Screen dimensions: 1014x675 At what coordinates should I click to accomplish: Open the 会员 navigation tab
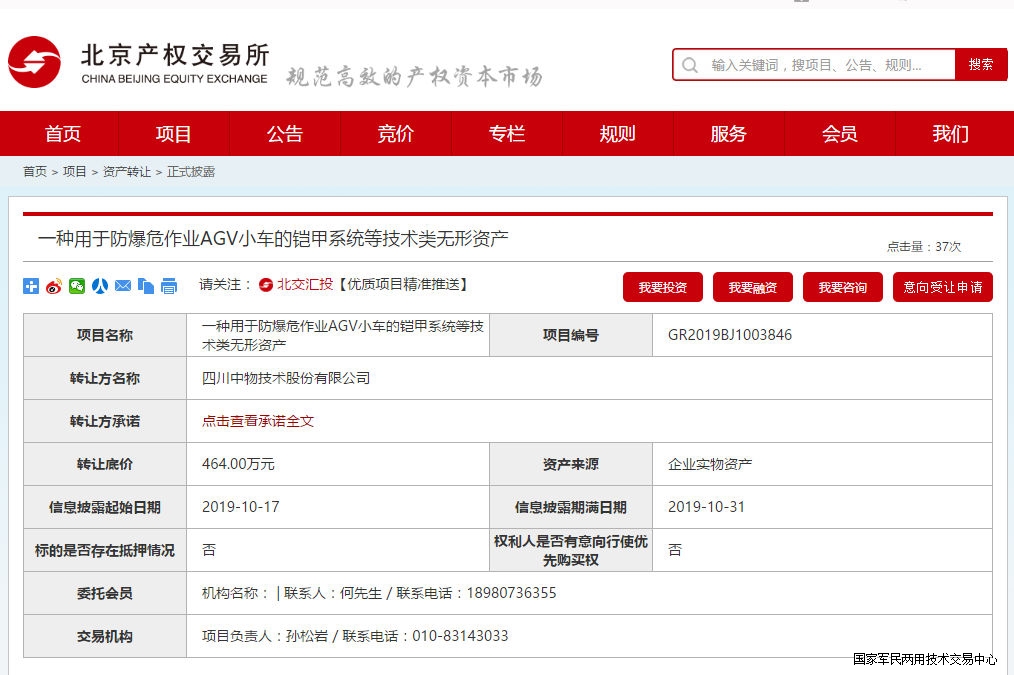click(x=839, y=133)
